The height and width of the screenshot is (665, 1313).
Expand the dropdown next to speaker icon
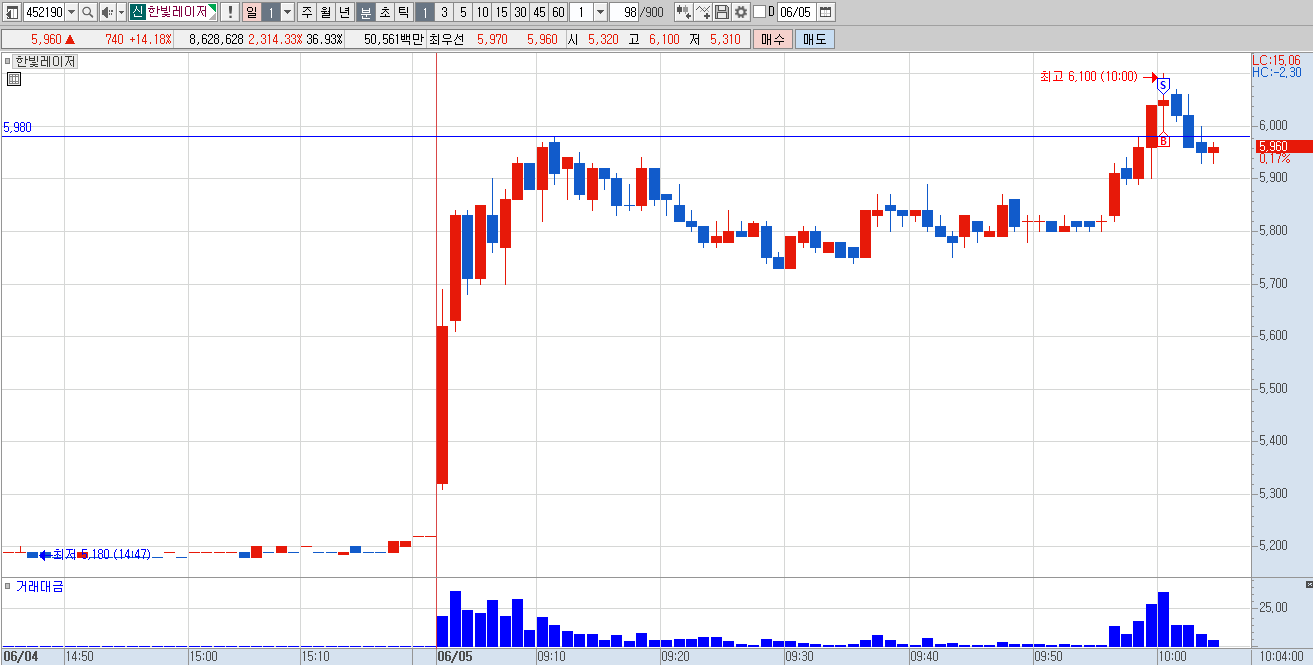[121, 12]
